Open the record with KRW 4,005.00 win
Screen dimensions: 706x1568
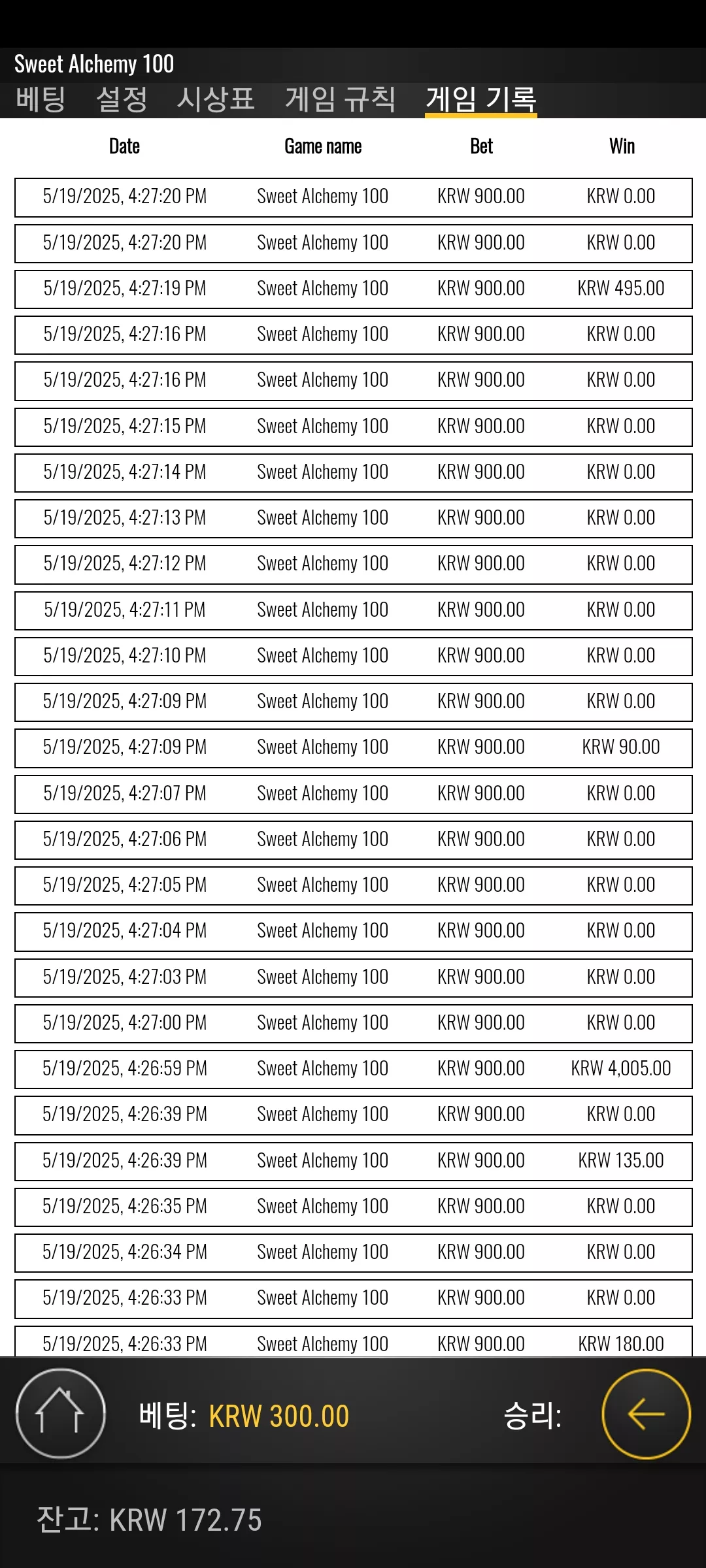pos(354,1069)
